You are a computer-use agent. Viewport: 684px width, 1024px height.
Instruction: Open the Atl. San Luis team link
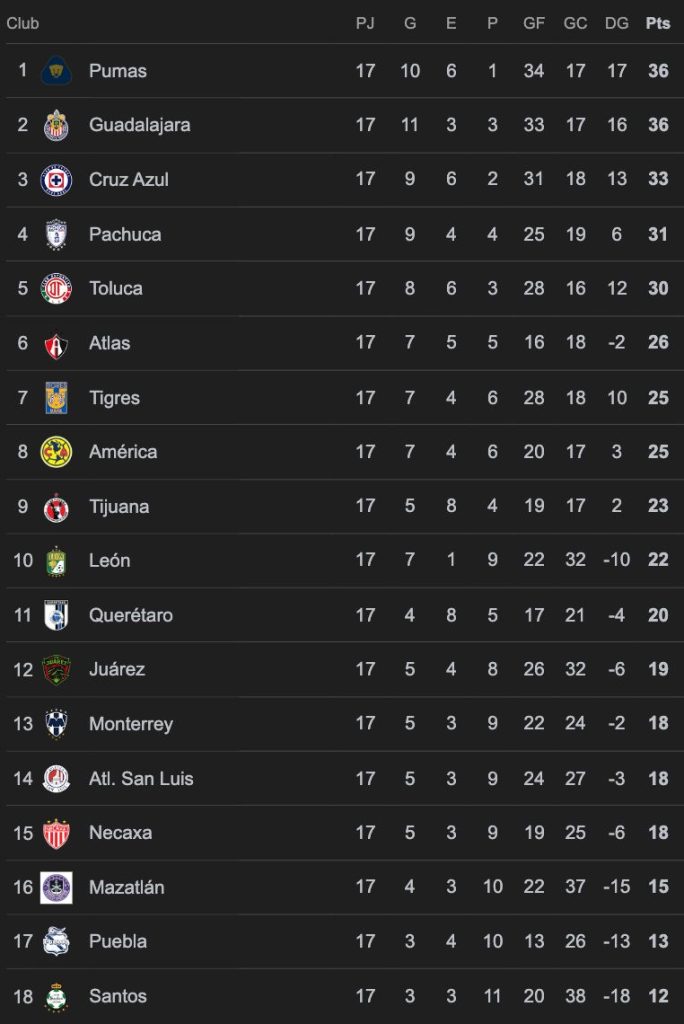point(141,778)
